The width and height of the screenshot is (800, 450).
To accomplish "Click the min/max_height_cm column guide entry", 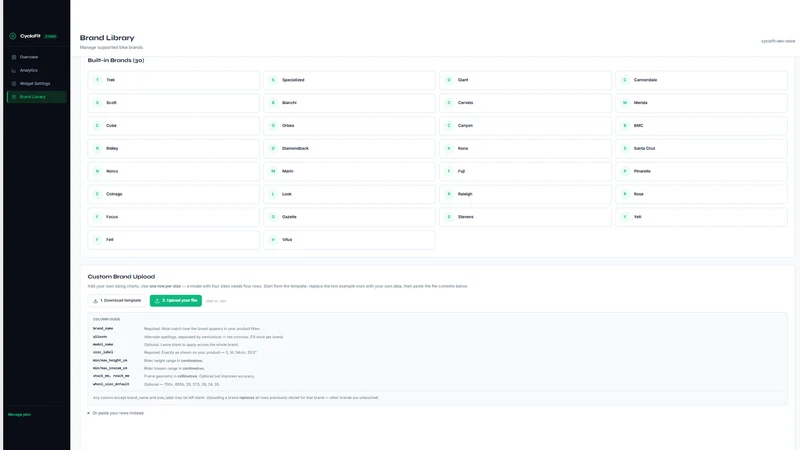I will coord(110,360).
